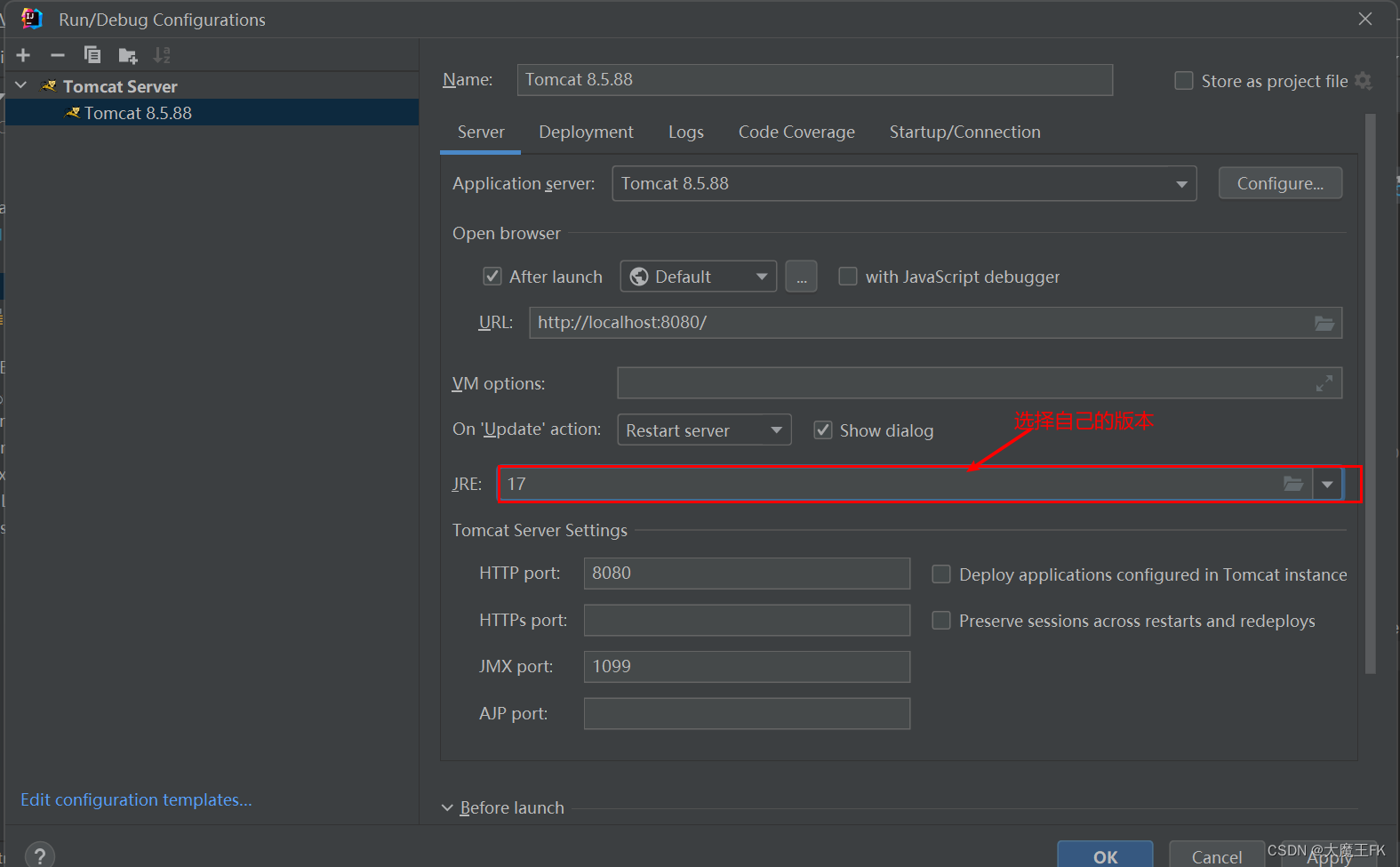The height and width of the screenshot is (867, 1400).
Task: Click the Copy Configuration icon
Action: (92, 55)
